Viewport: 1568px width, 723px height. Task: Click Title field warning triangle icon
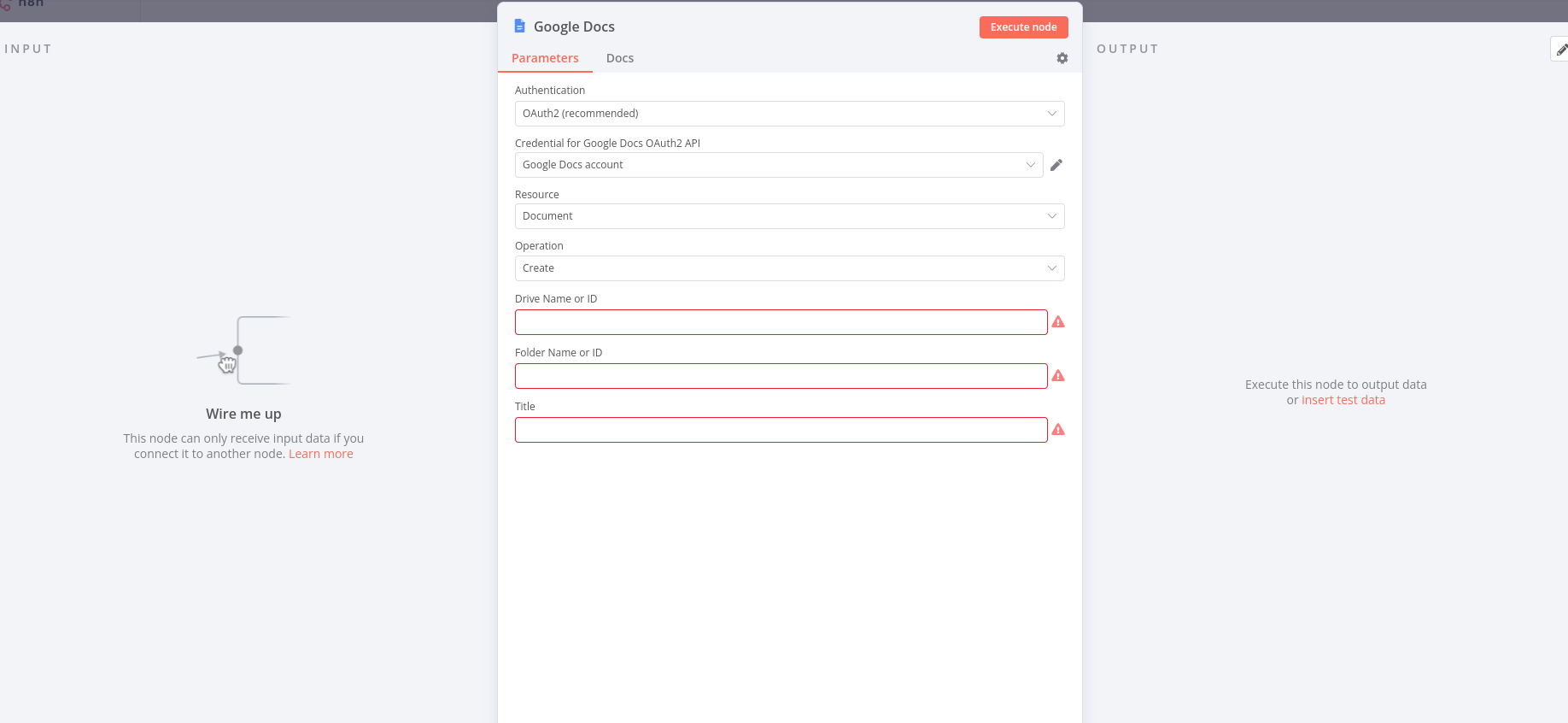pyautogui.click(x=1058, y=430)
